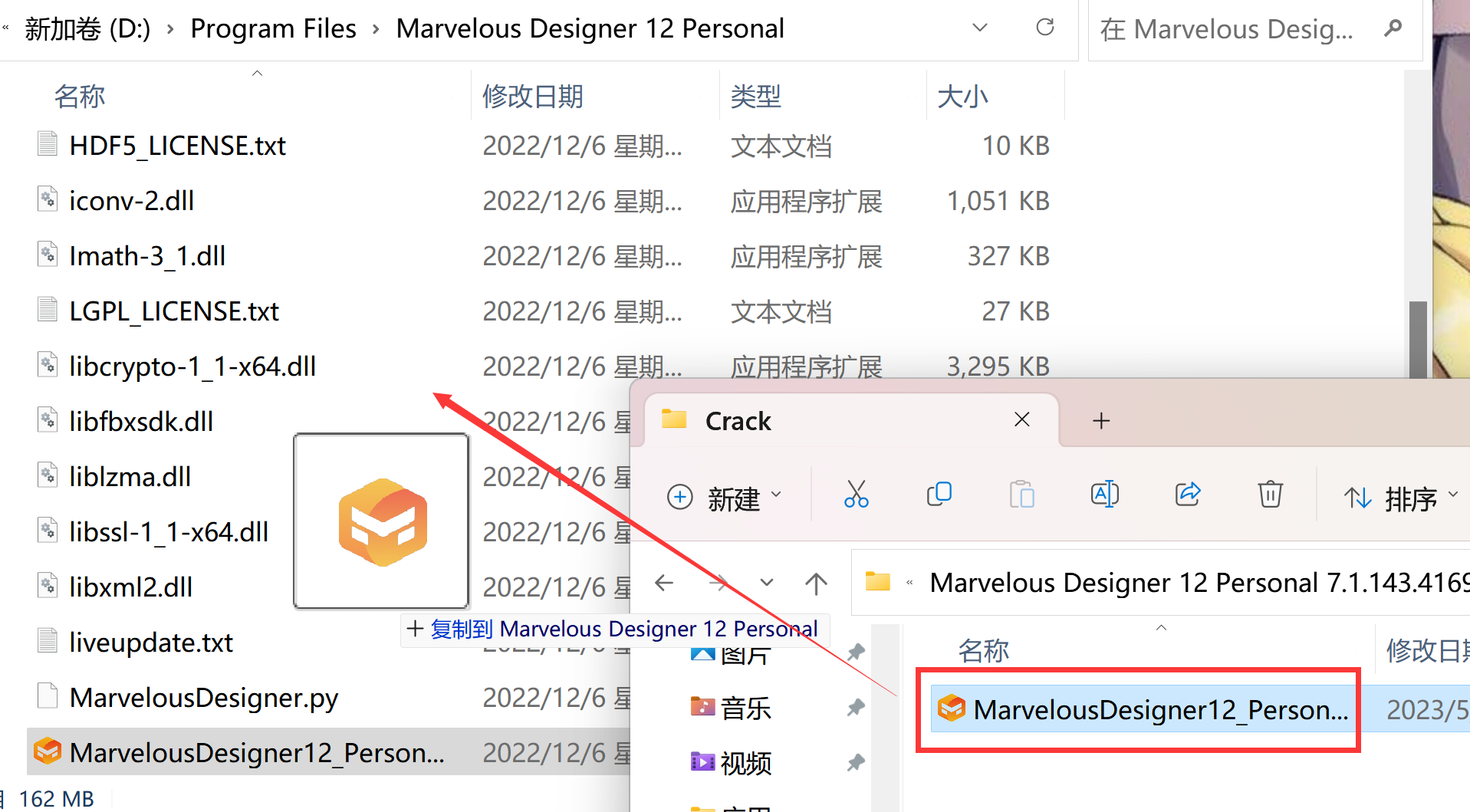Click Program Files in breadcrumb path
The height and width of the screenshot is (812, 1470).
point(273,29)
